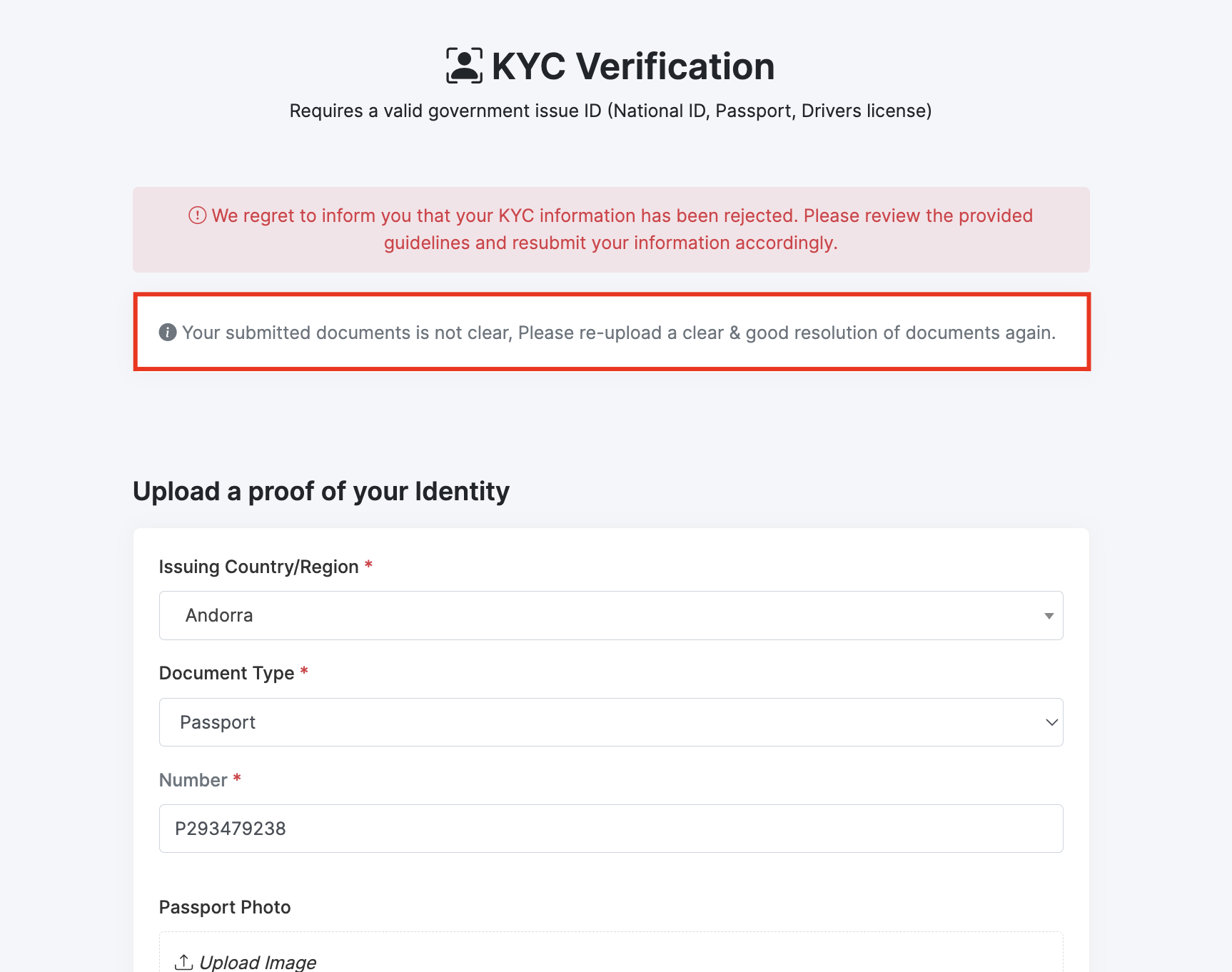The height and width of the screenshot is (972, 1232).
Task: Click the documents not clear notice text
Action: [618, 333]
